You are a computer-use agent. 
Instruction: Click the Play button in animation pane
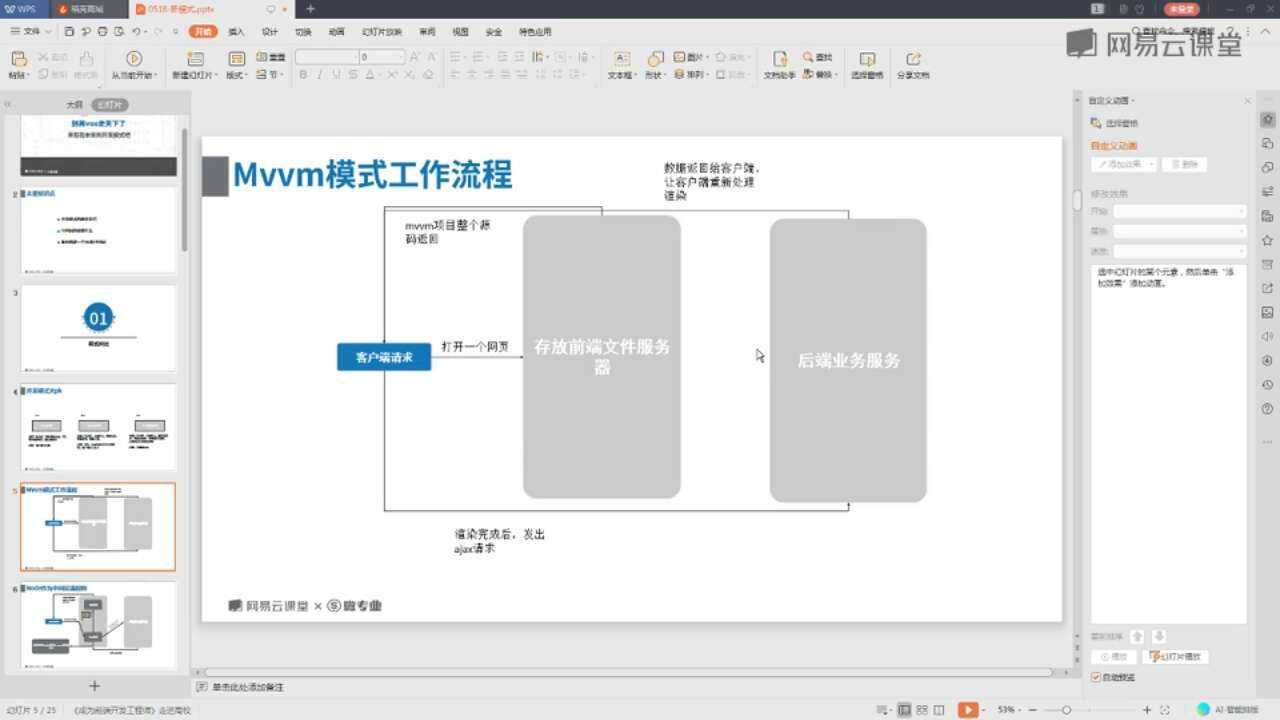click(1115, 657)
